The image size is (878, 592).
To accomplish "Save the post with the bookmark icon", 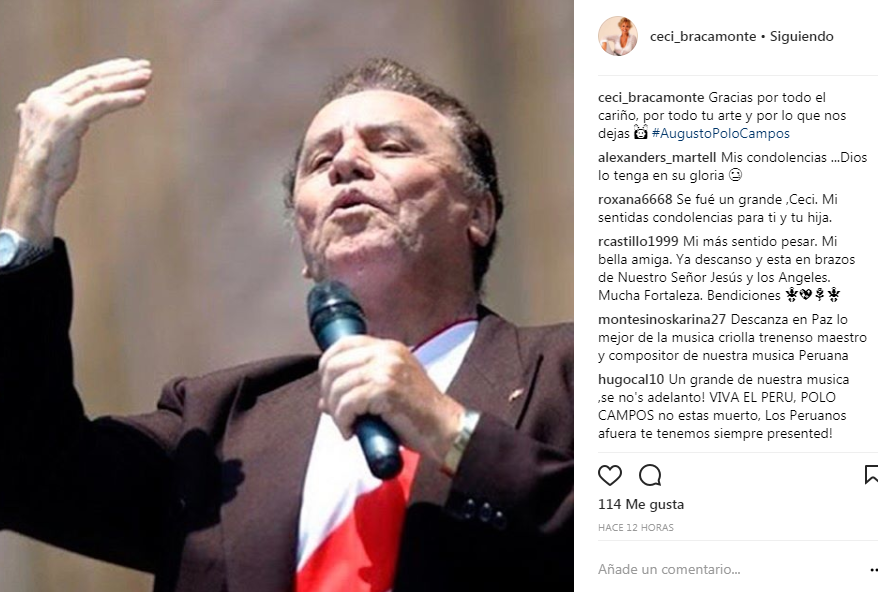I will [x=871, y=474].
